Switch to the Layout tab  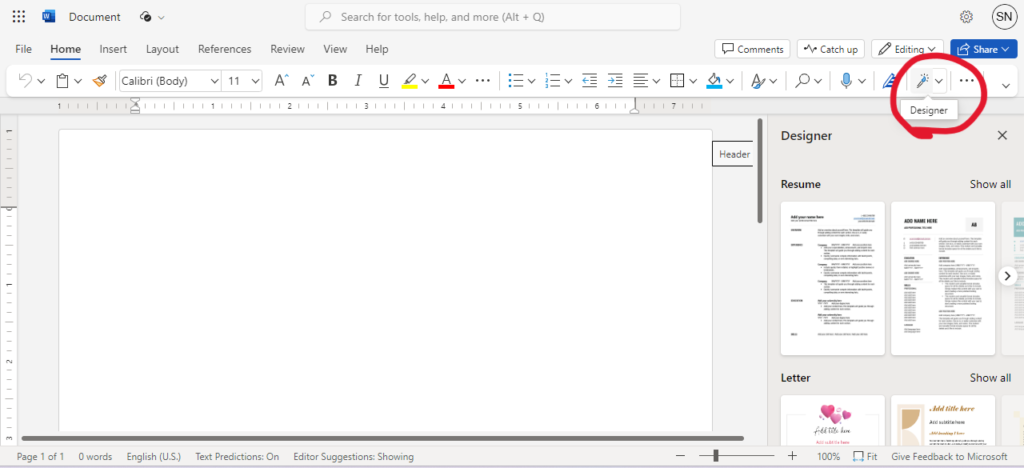162,49
